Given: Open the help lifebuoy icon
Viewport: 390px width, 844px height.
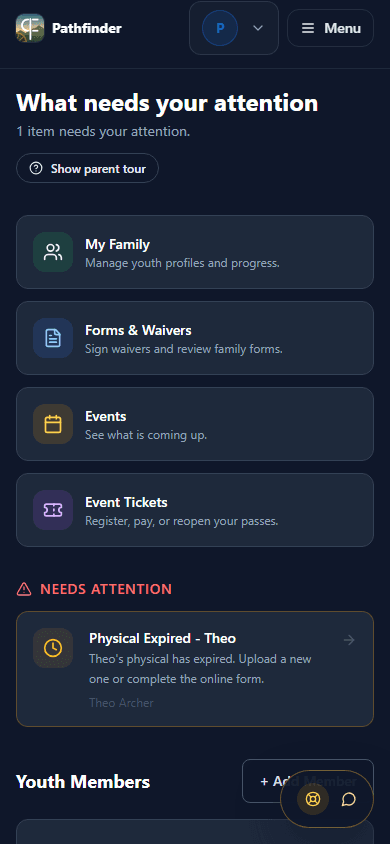Looking at the screenshot, I should pyautogui.click(x=313, y=799).
